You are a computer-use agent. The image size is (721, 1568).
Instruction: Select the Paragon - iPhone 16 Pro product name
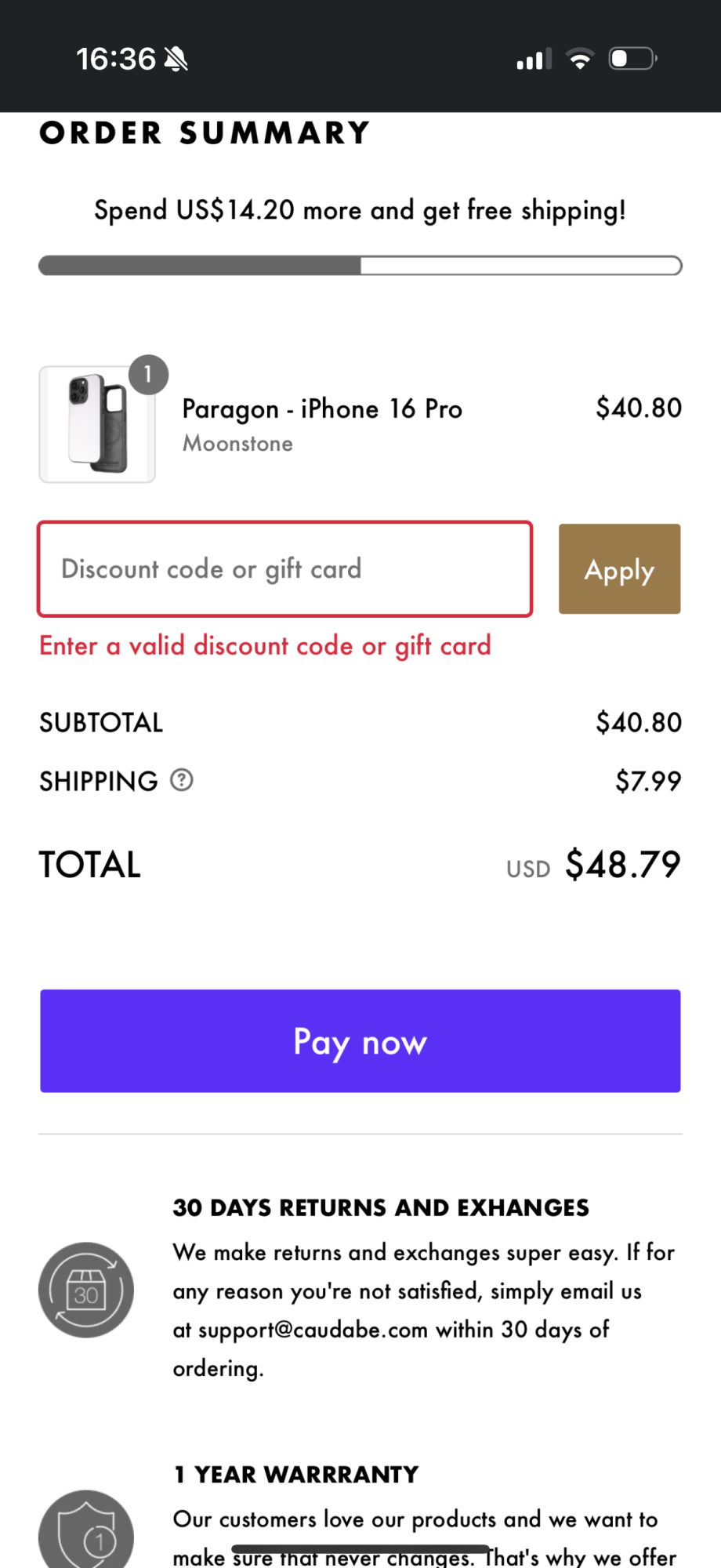pos(322,408)
